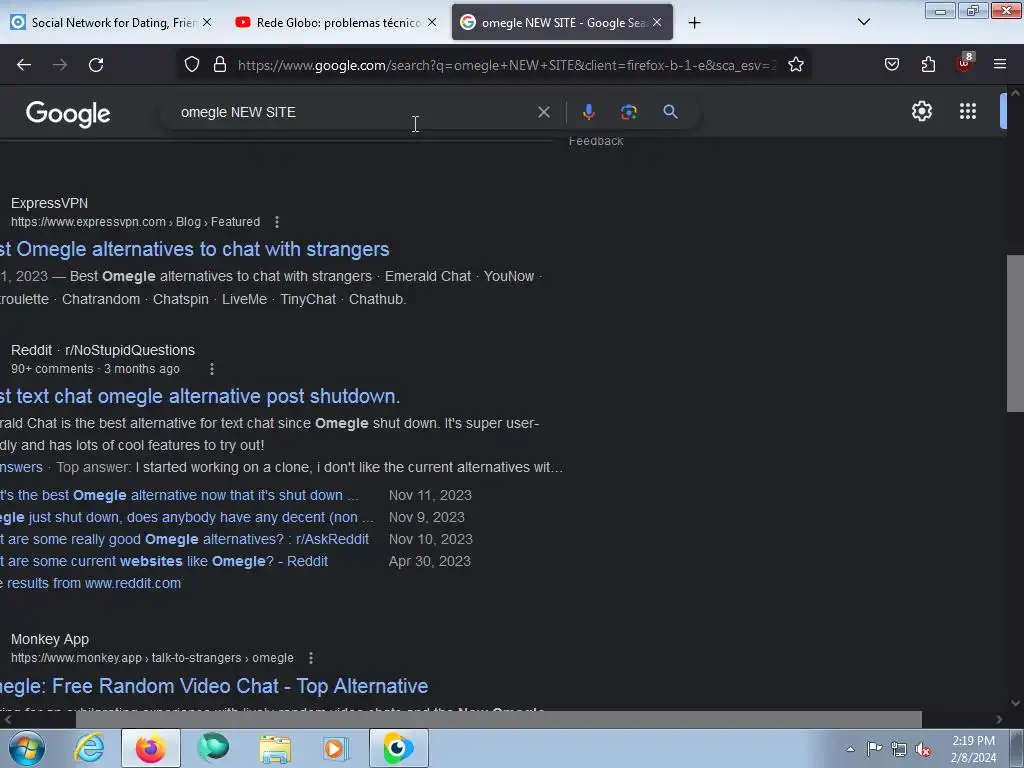Open more results from www.reddit.com
The image size is (1024, 768).
click(91, 583)
